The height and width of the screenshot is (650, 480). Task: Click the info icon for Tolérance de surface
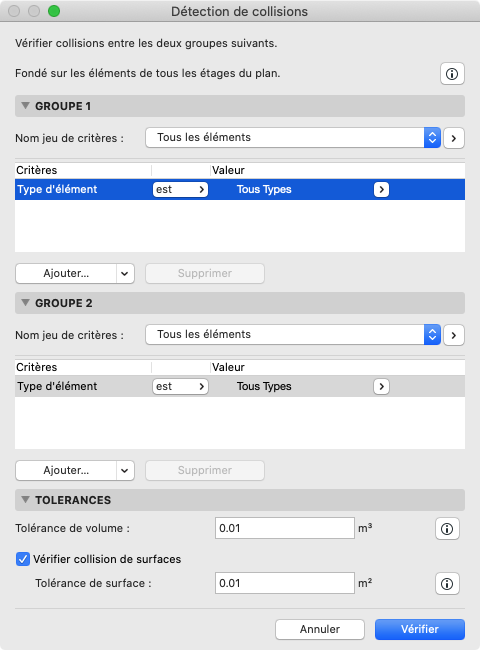[447, 584]
